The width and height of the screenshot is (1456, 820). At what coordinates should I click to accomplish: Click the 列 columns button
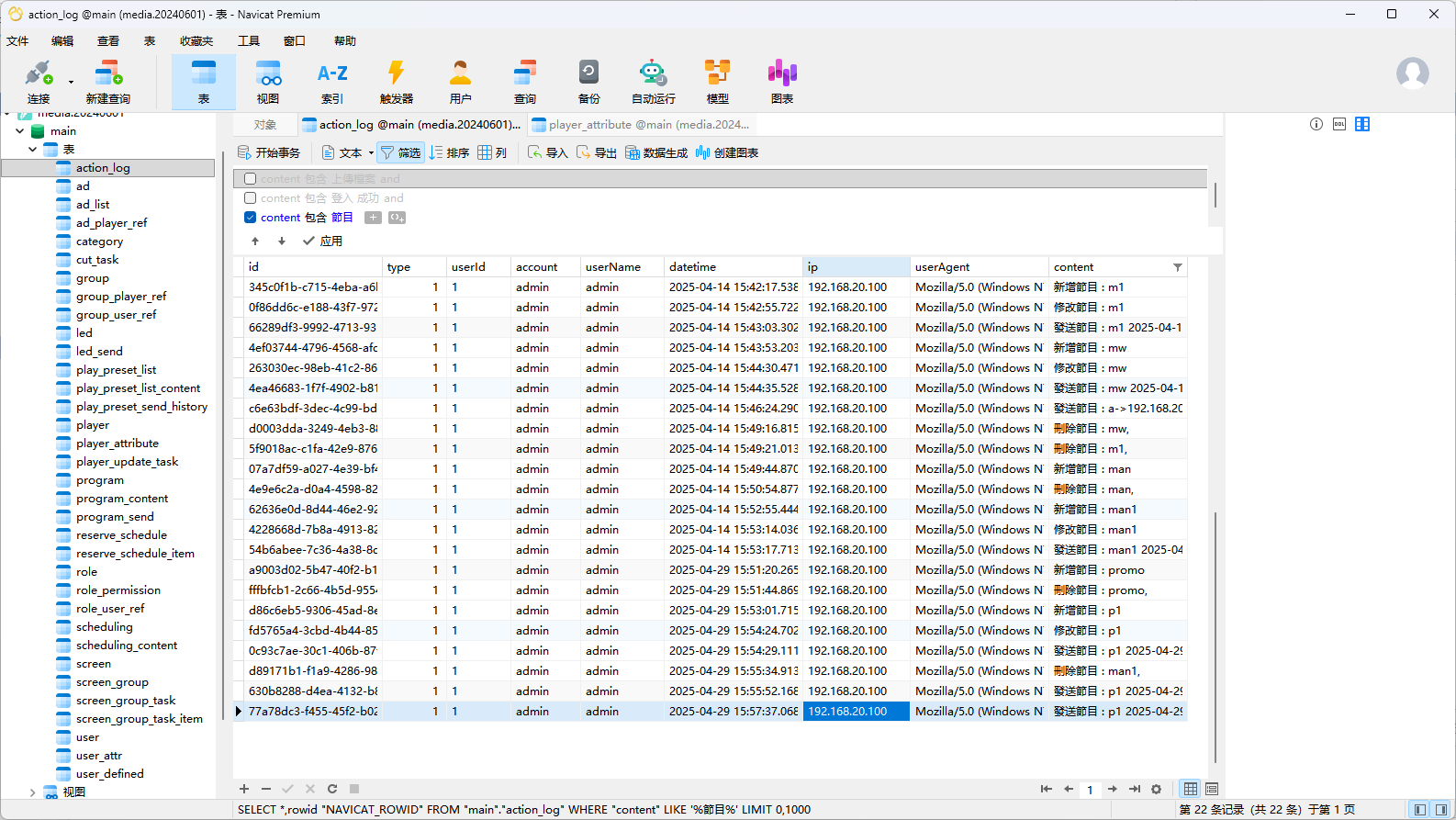tap(492, 152)
